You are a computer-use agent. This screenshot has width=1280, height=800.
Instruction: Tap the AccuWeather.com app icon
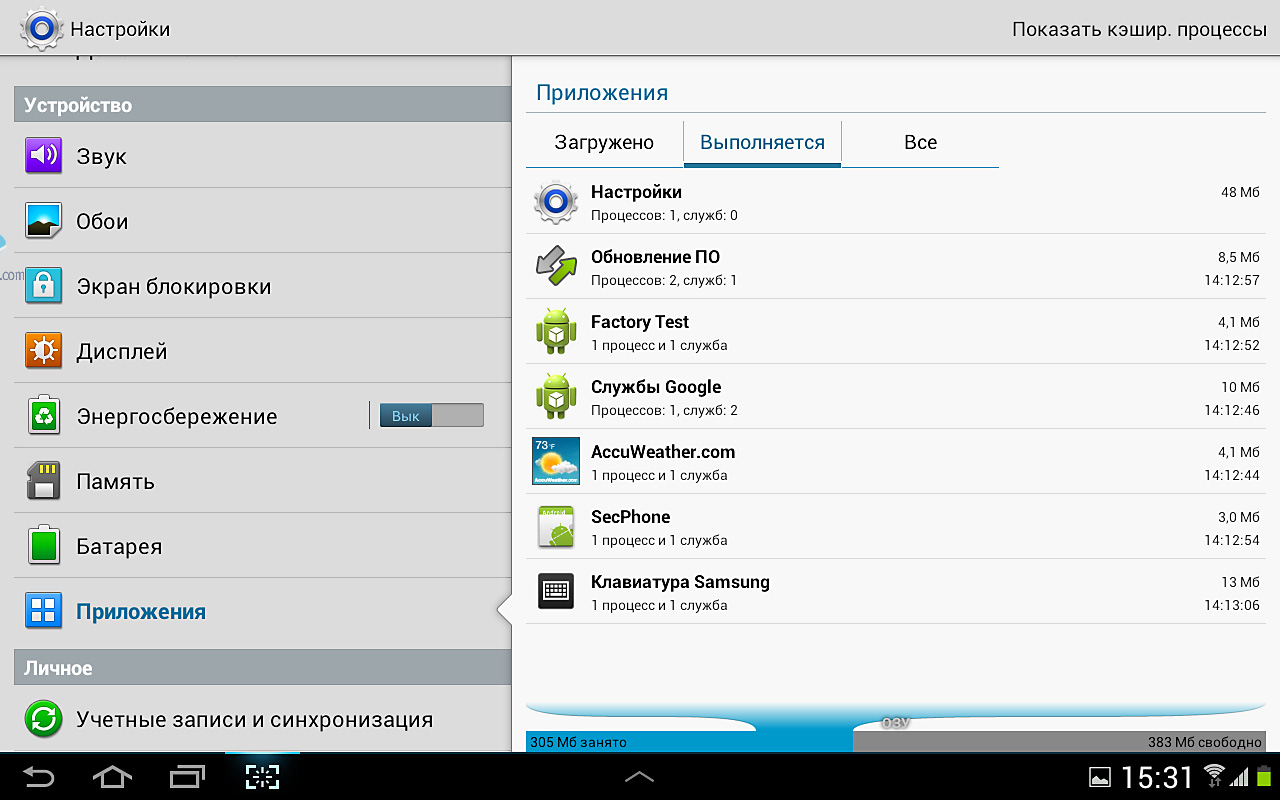pos(556,461)
